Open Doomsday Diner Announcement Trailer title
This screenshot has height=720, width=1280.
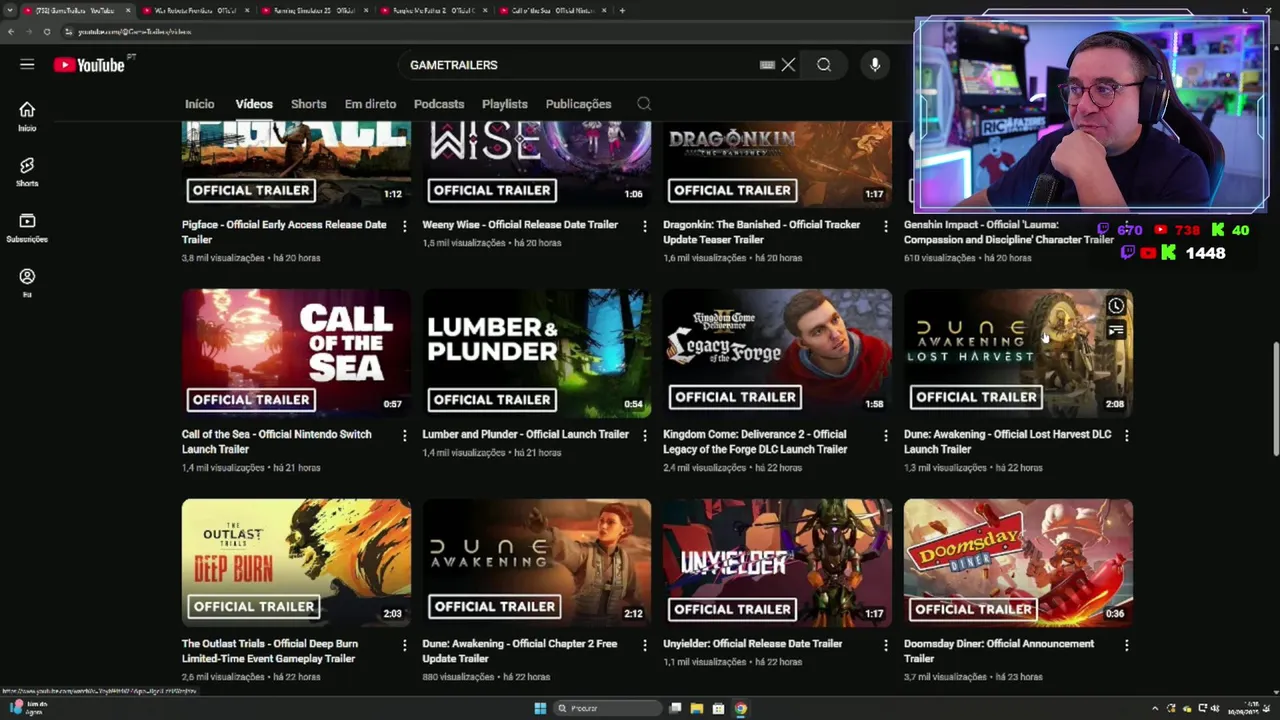pos(999,651)
